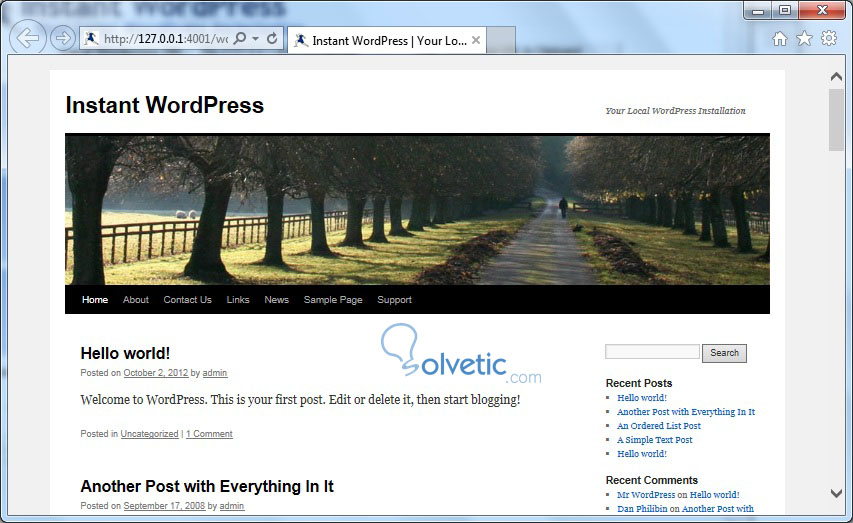Click the Instant WordPress site title
The width and height of the screenshot is (853, 523).
click(164, 105)
